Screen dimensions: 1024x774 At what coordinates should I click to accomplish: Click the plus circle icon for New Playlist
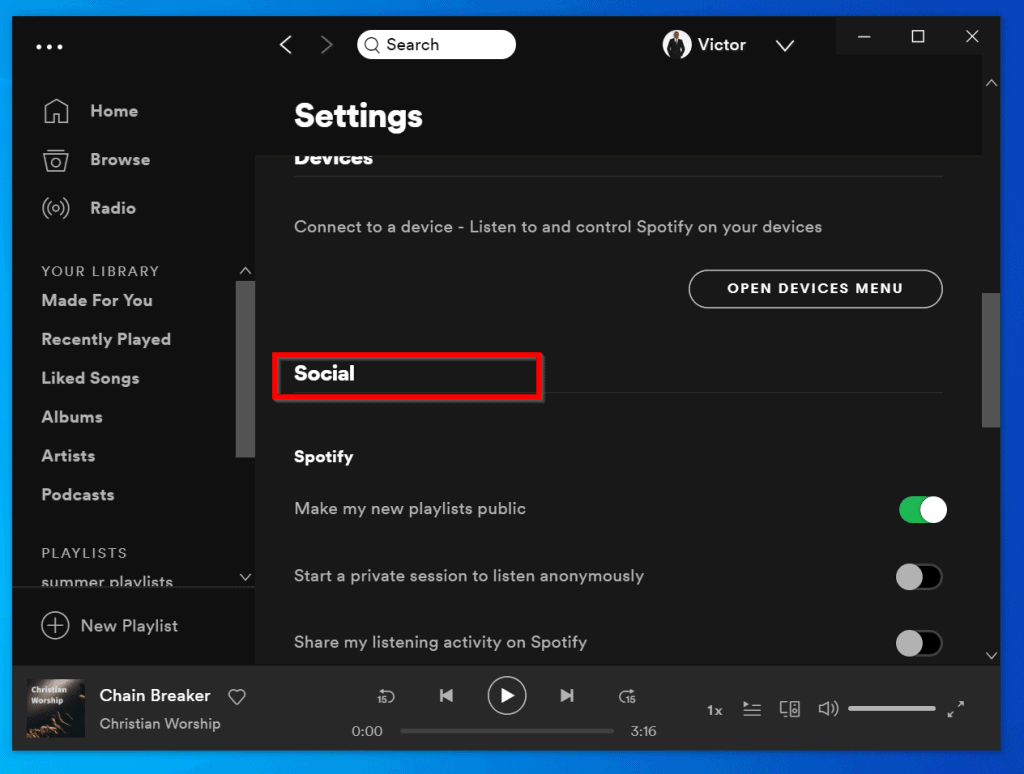[55, 625]
